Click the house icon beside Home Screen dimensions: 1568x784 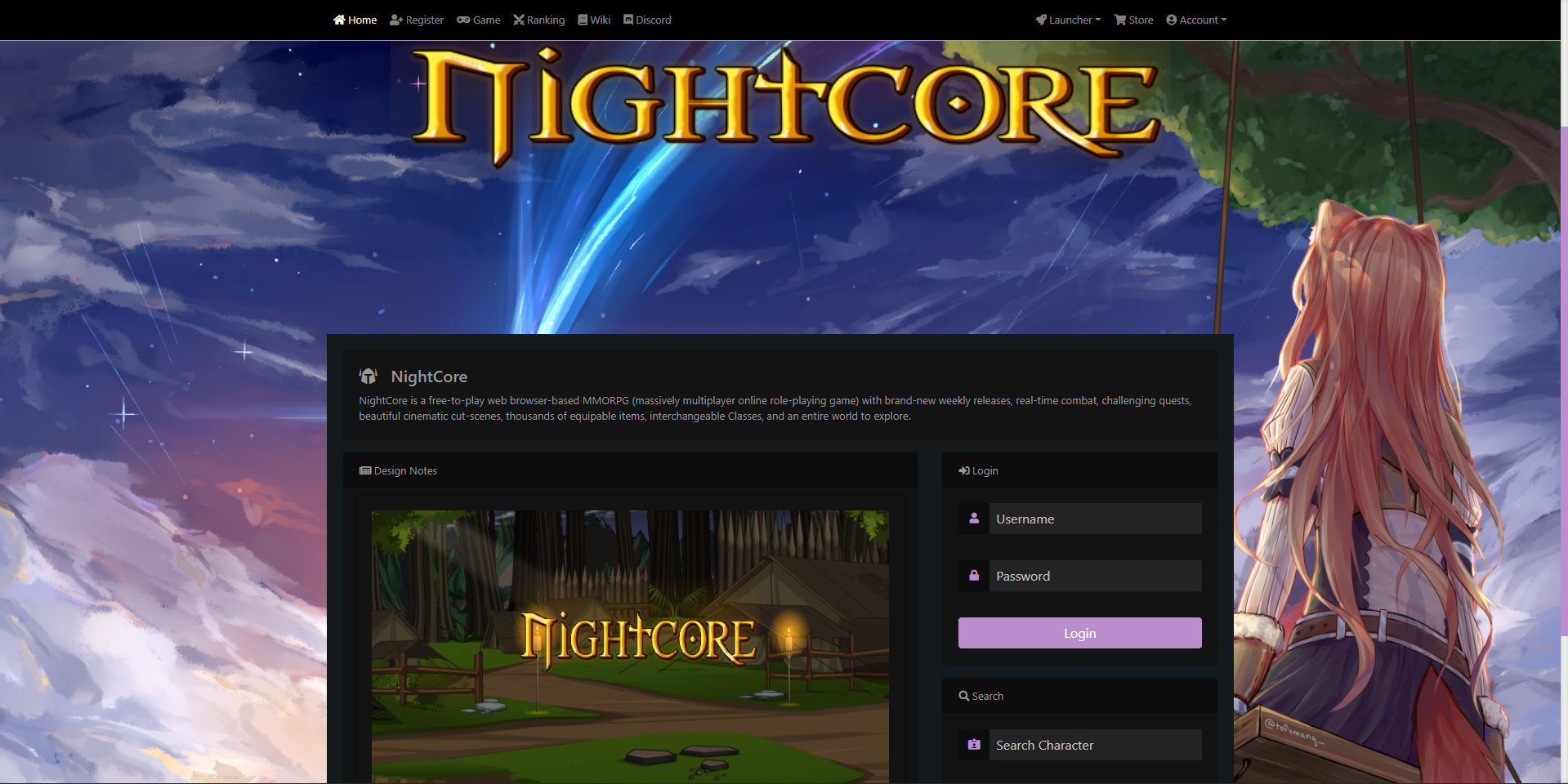(339, 20)
